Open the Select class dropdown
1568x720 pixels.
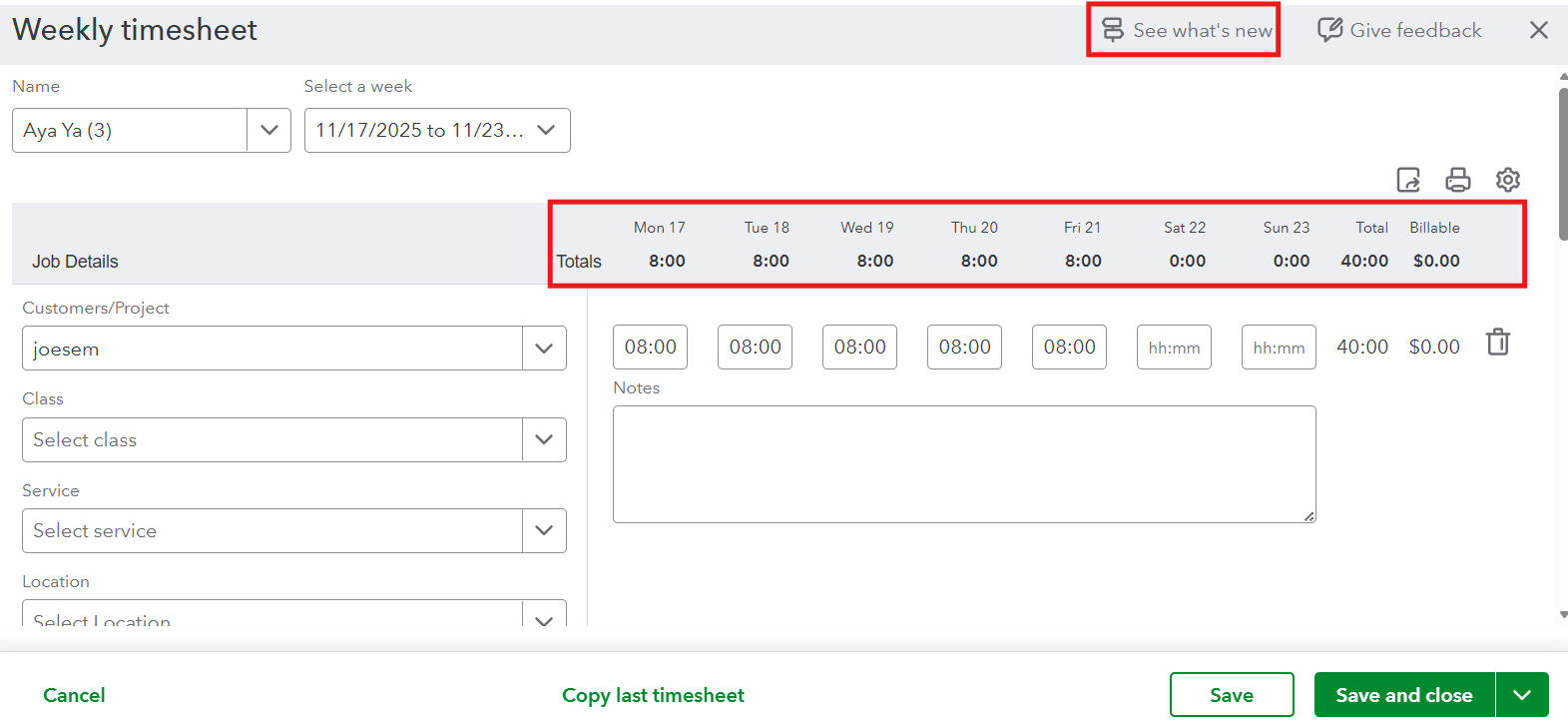(x=544, y=439)
